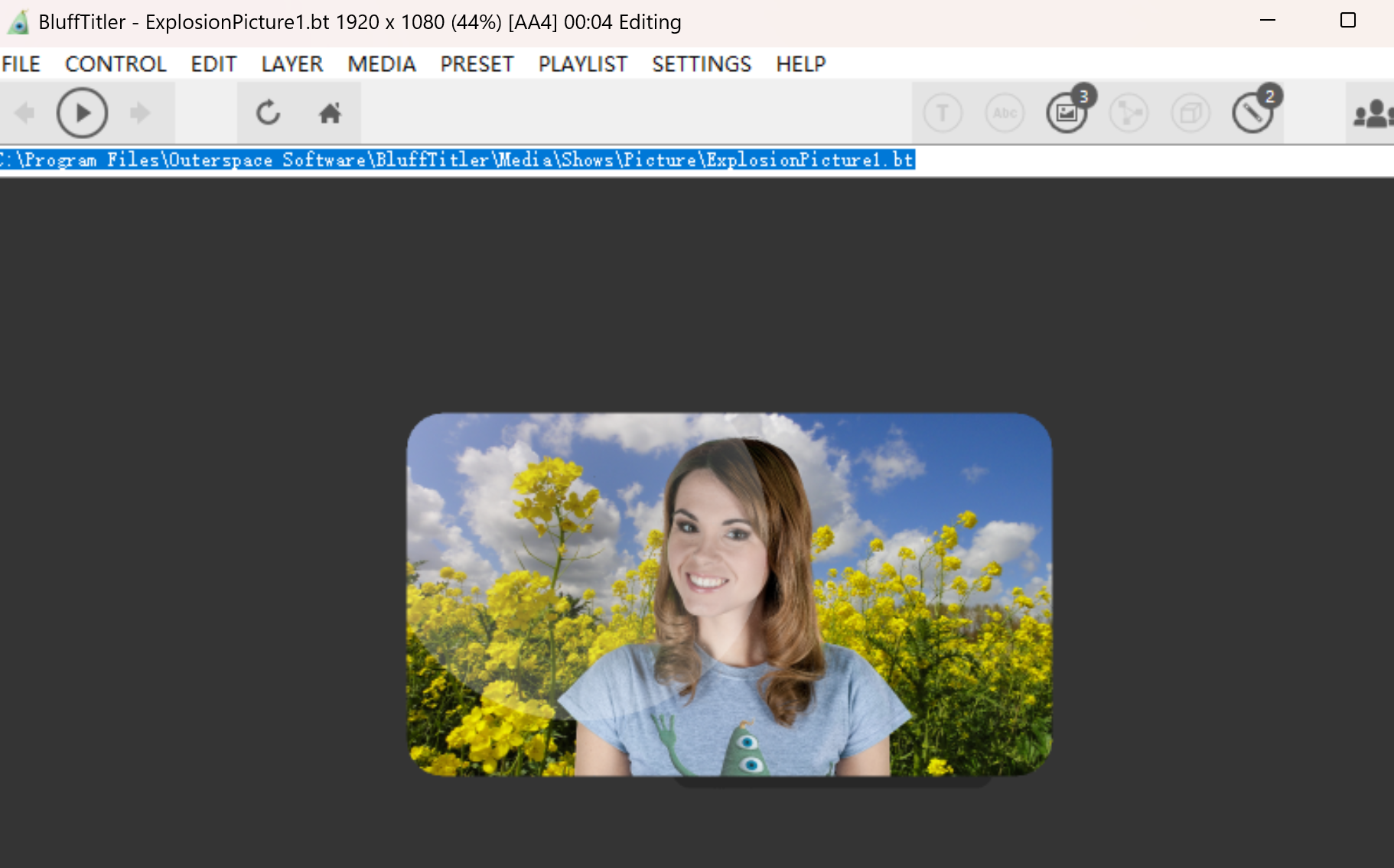Click the refresh circular arrow icon
The width and height of the screenshot is (1394, 868).
coord(268,113)
